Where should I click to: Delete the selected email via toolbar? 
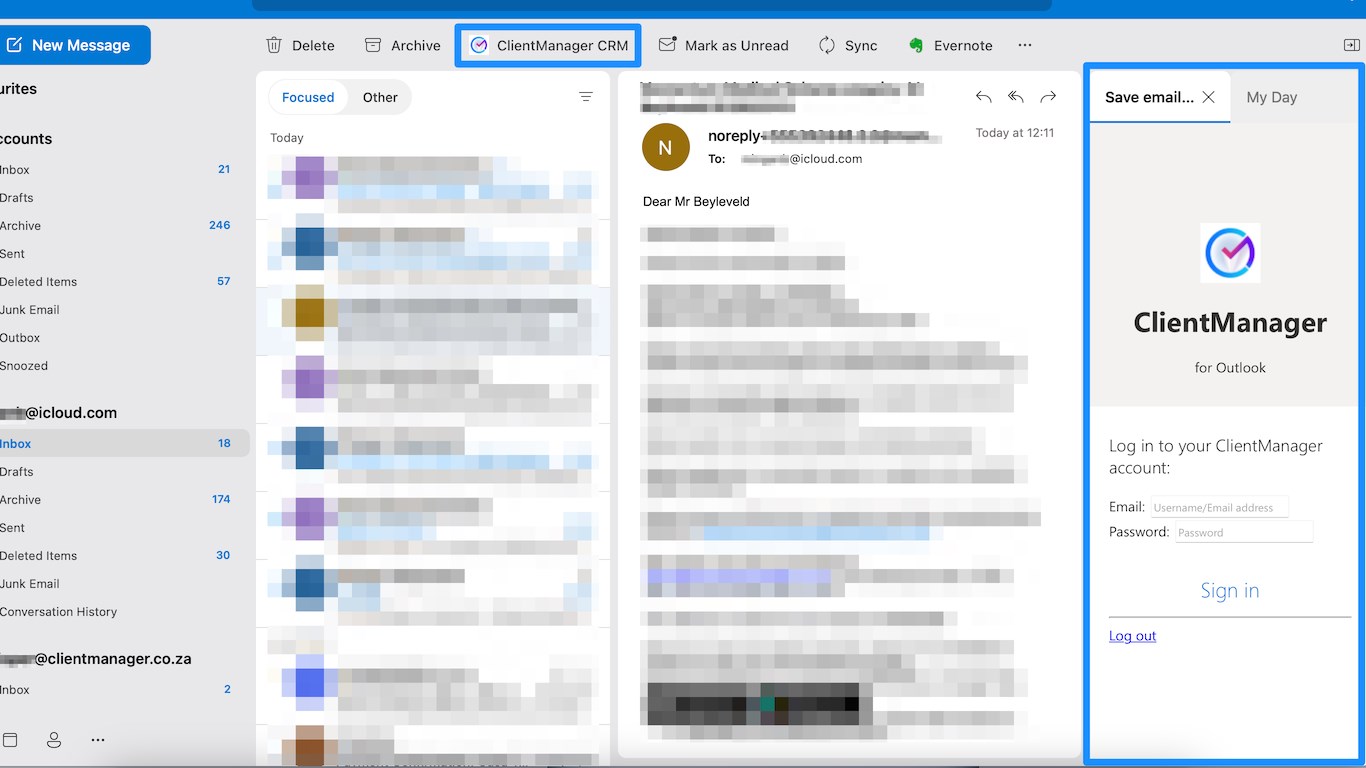(x=300, y=45)
